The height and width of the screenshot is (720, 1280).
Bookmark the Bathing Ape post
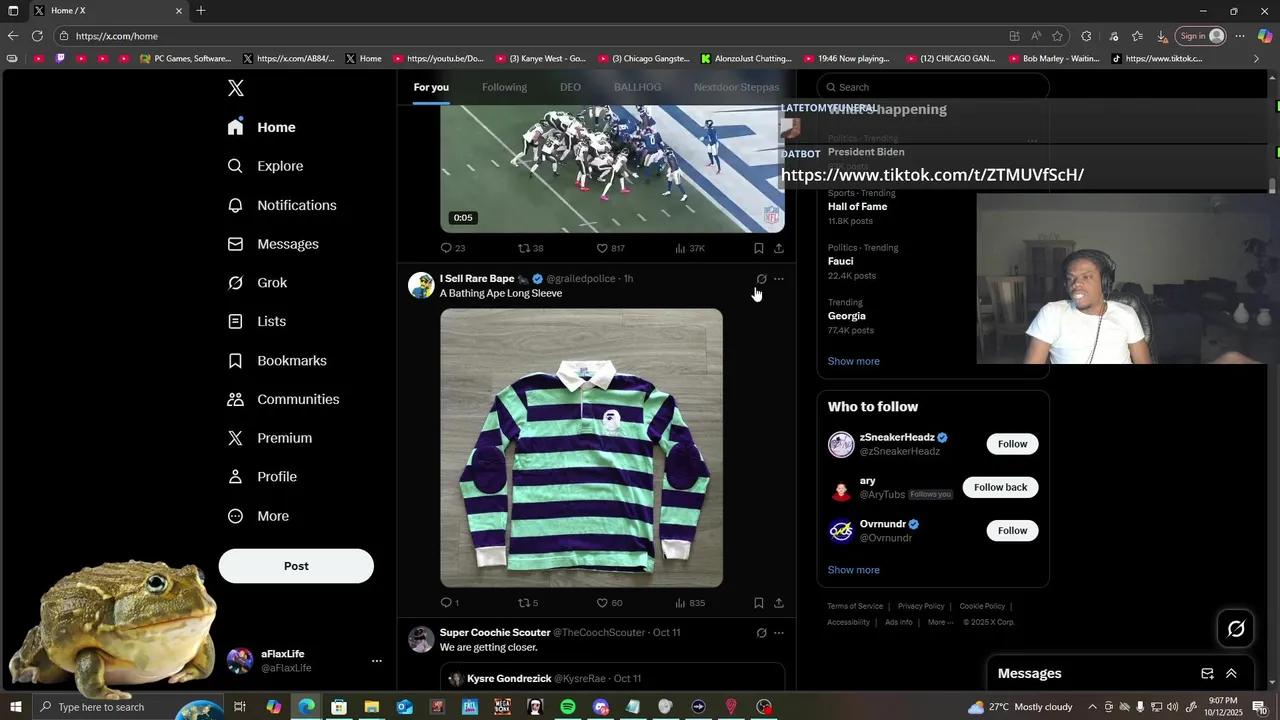(759, 603)
